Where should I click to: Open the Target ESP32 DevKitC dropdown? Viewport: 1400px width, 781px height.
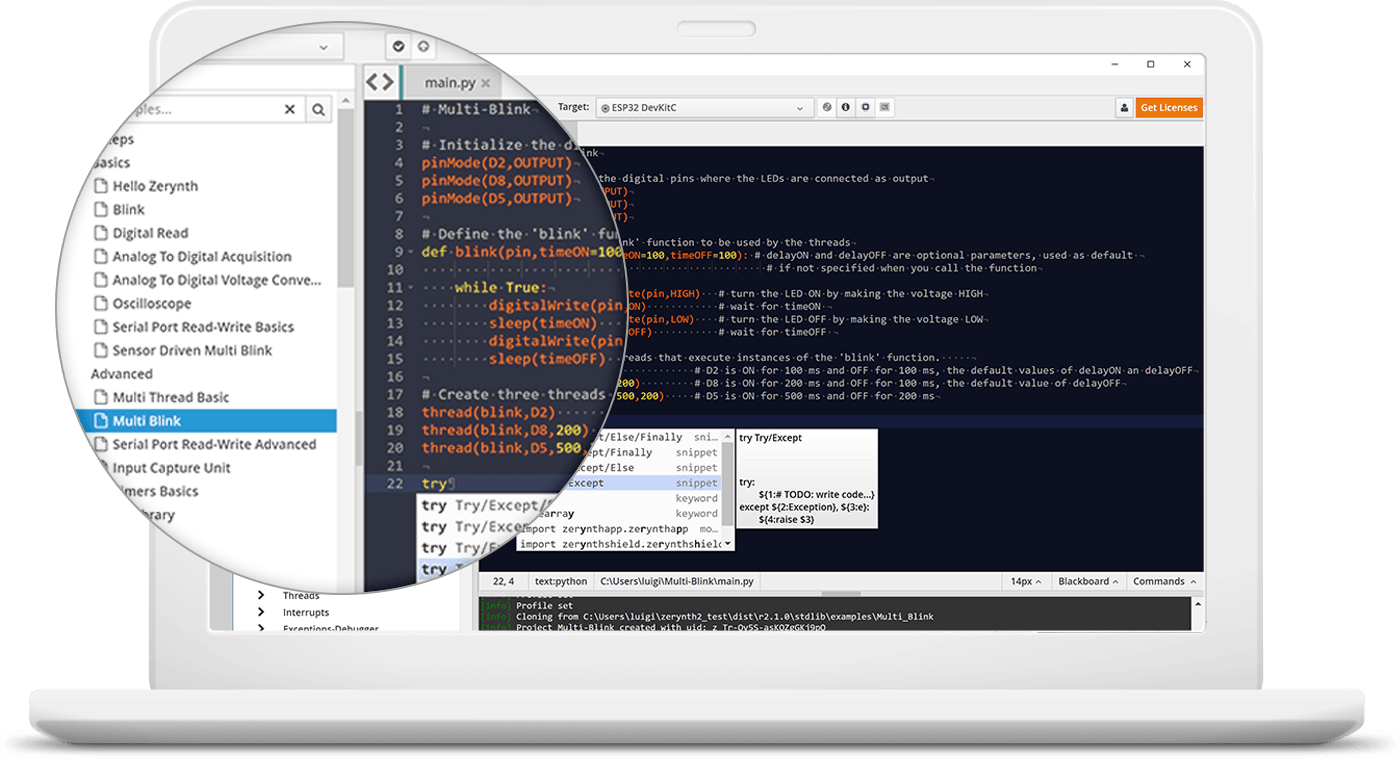pyautogui.click(x=704, y=107)
